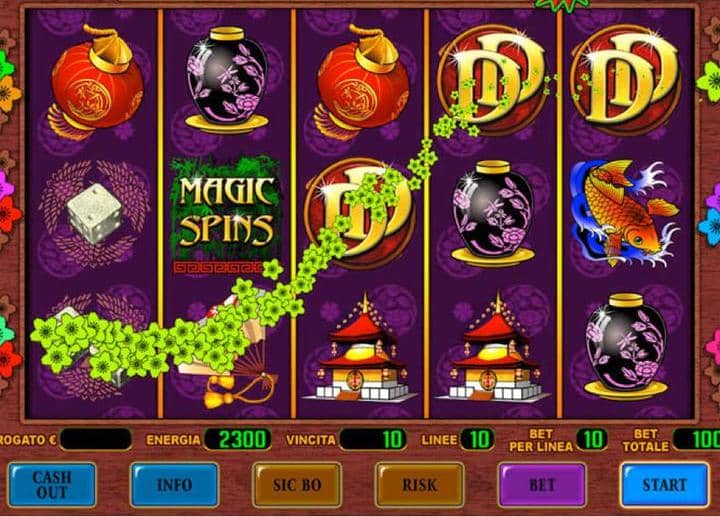The width and height of the screenshot is (720, 517).
Task: Click the pagoda symbol on fourth reel
Action: 494,348
